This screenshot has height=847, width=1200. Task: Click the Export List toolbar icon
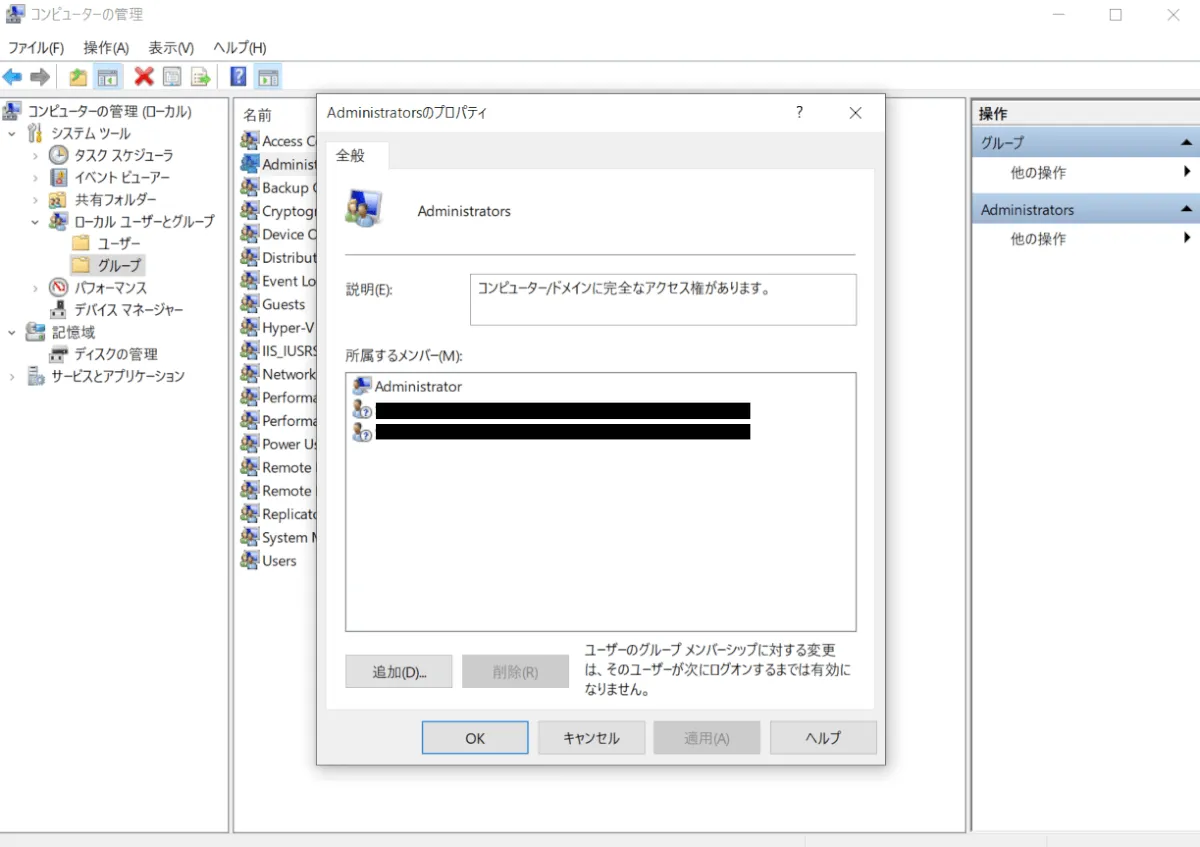tap(201, 77)
